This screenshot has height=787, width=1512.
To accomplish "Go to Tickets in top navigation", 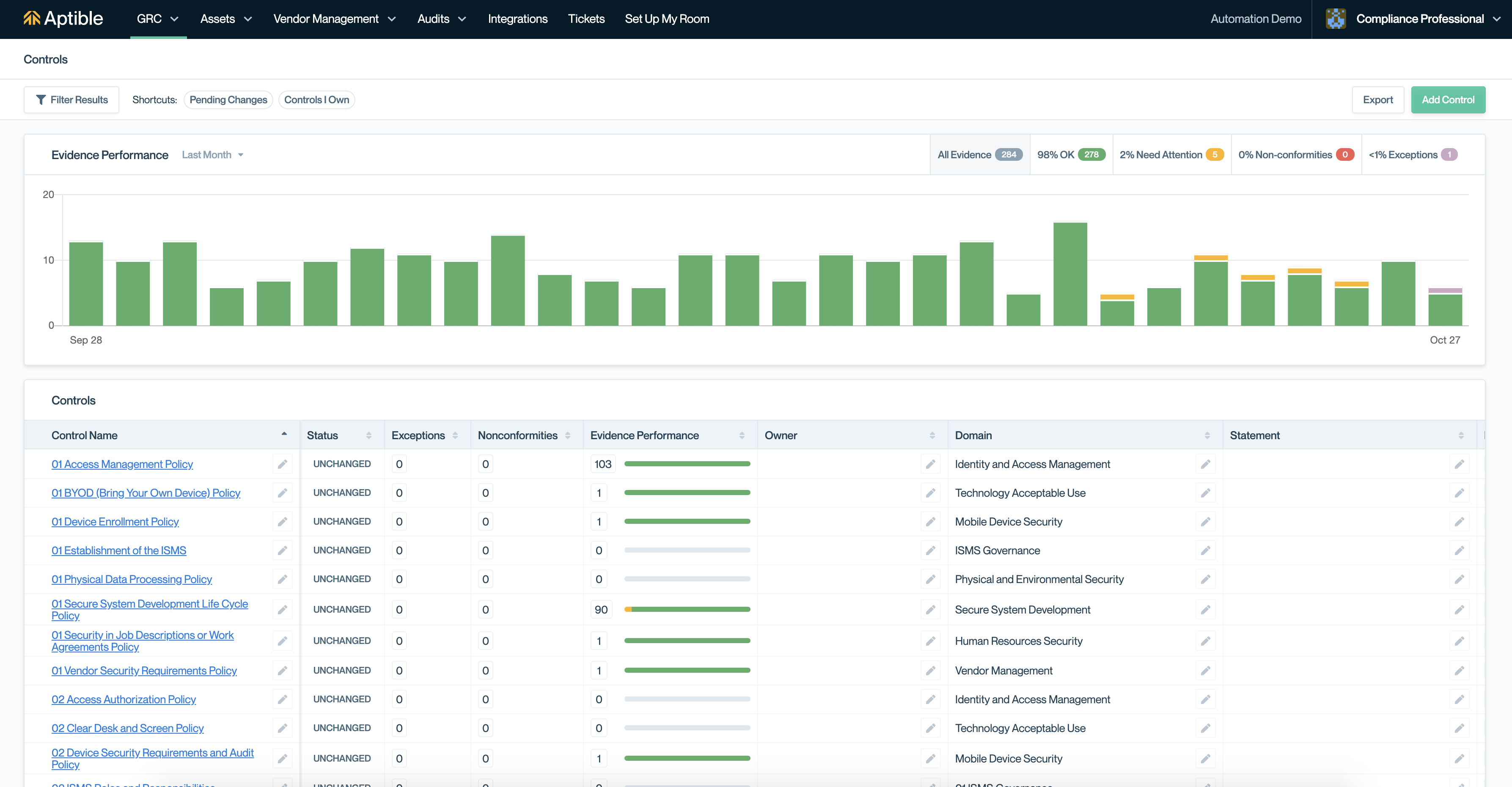I will click(x=586, y=19).
